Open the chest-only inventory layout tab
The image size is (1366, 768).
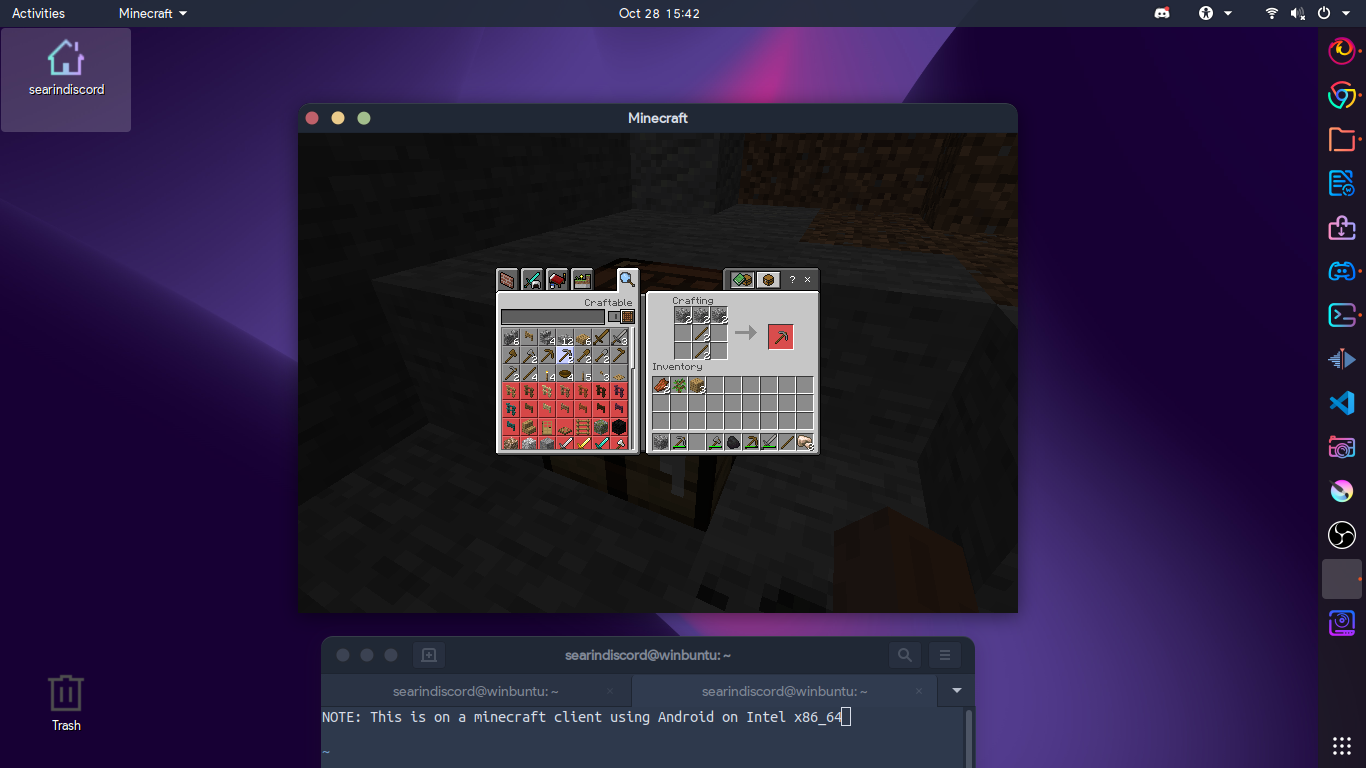(x=768, y=279)
